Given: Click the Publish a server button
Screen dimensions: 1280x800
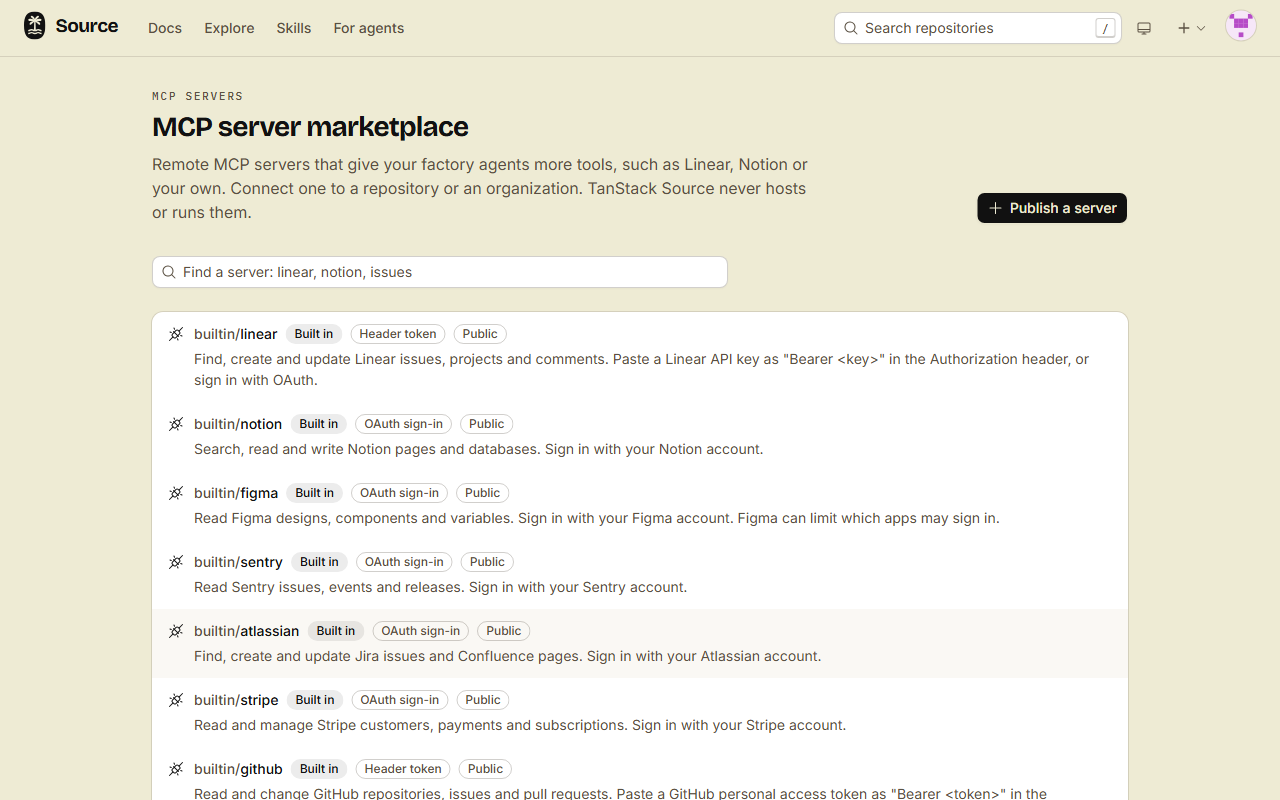Looking at the screenshot, I should click(x=1052, y=208).
